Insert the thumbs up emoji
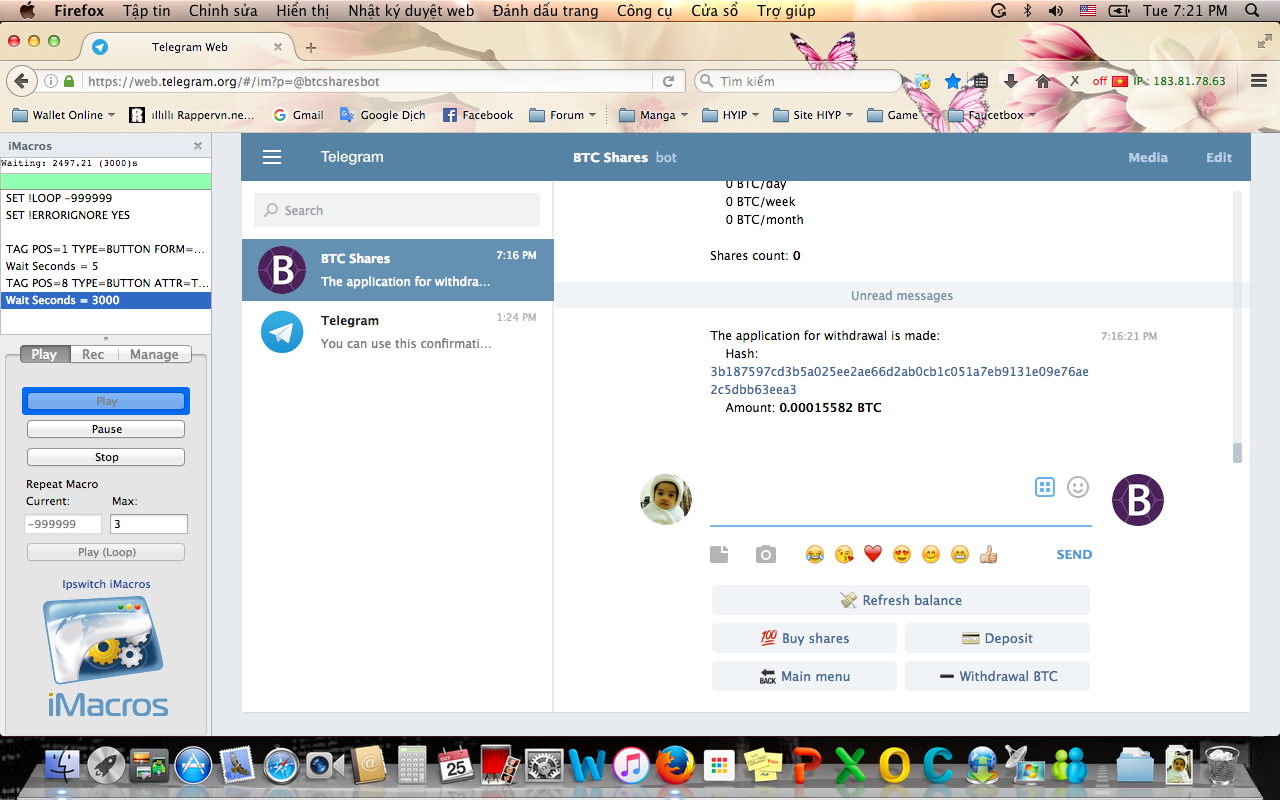The image size is (1280, 800). coord(989,554)
